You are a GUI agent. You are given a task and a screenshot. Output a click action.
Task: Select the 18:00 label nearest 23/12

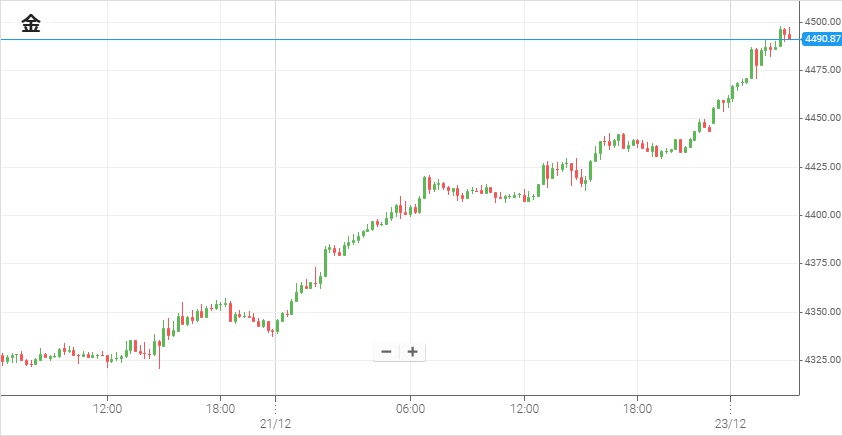[x=638, y=409]
